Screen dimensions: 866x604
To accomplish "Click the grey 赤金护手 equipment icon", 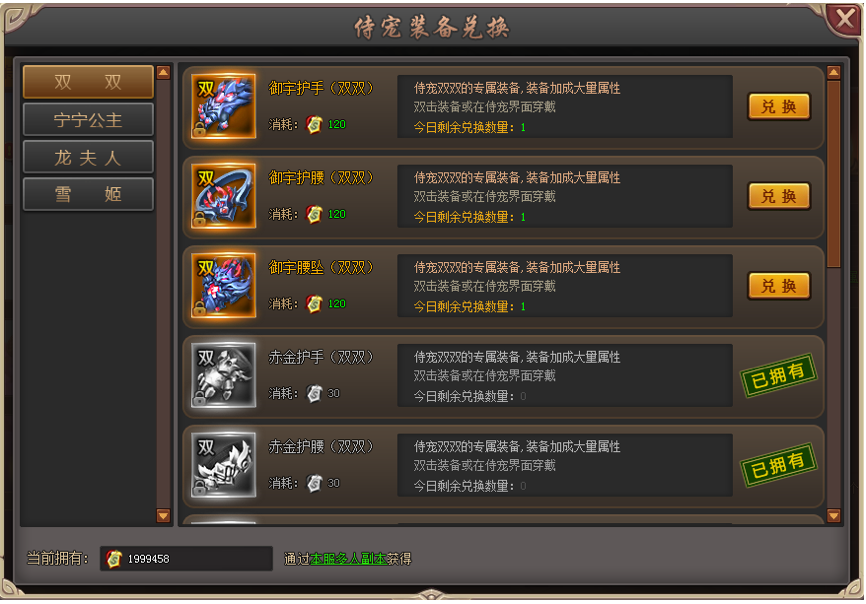I will [223, 375].
